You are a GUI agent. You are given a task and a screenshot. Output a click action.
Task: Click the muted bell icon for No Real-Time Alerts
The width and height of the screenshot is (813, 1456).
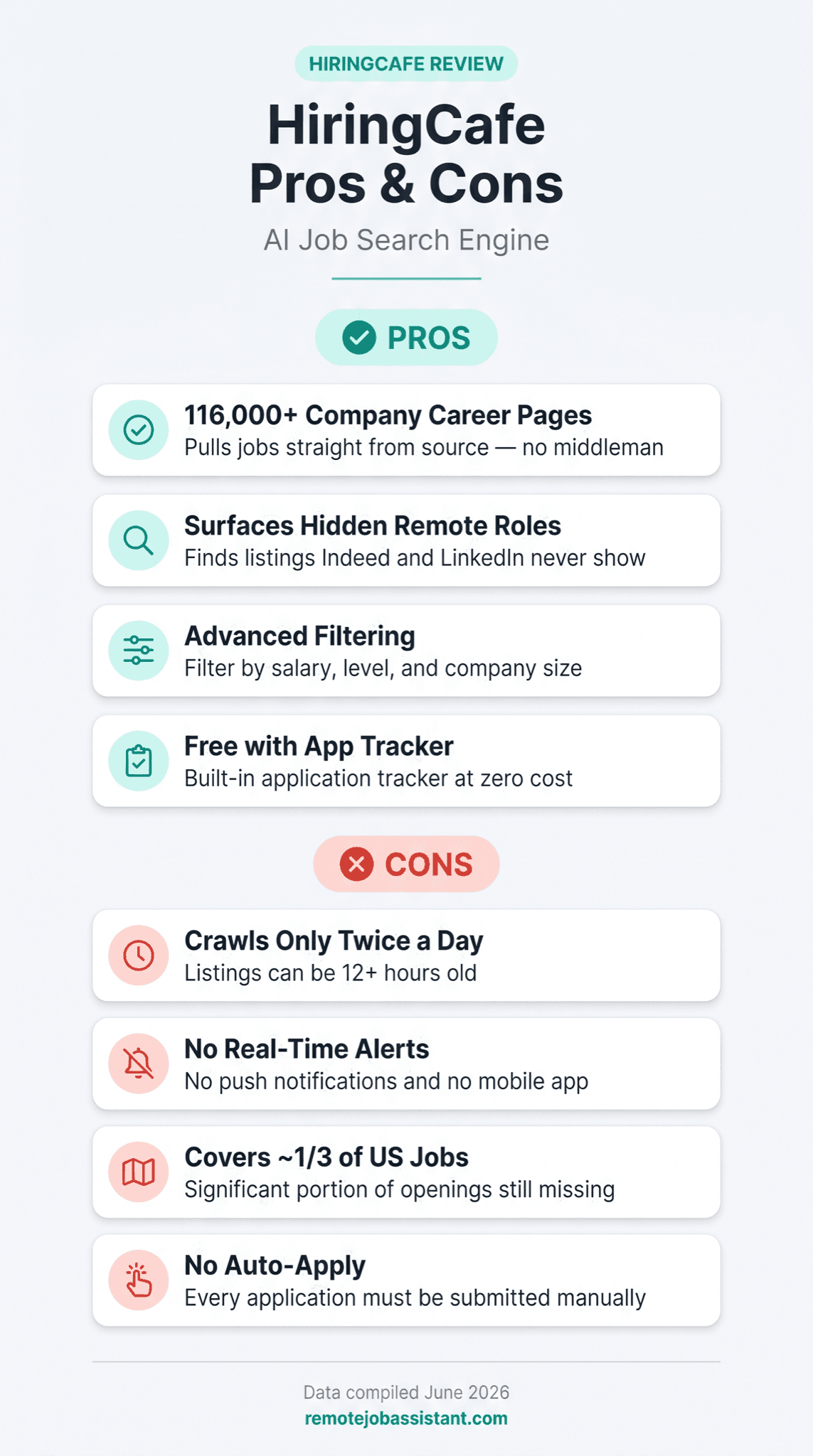point(139,1064)
